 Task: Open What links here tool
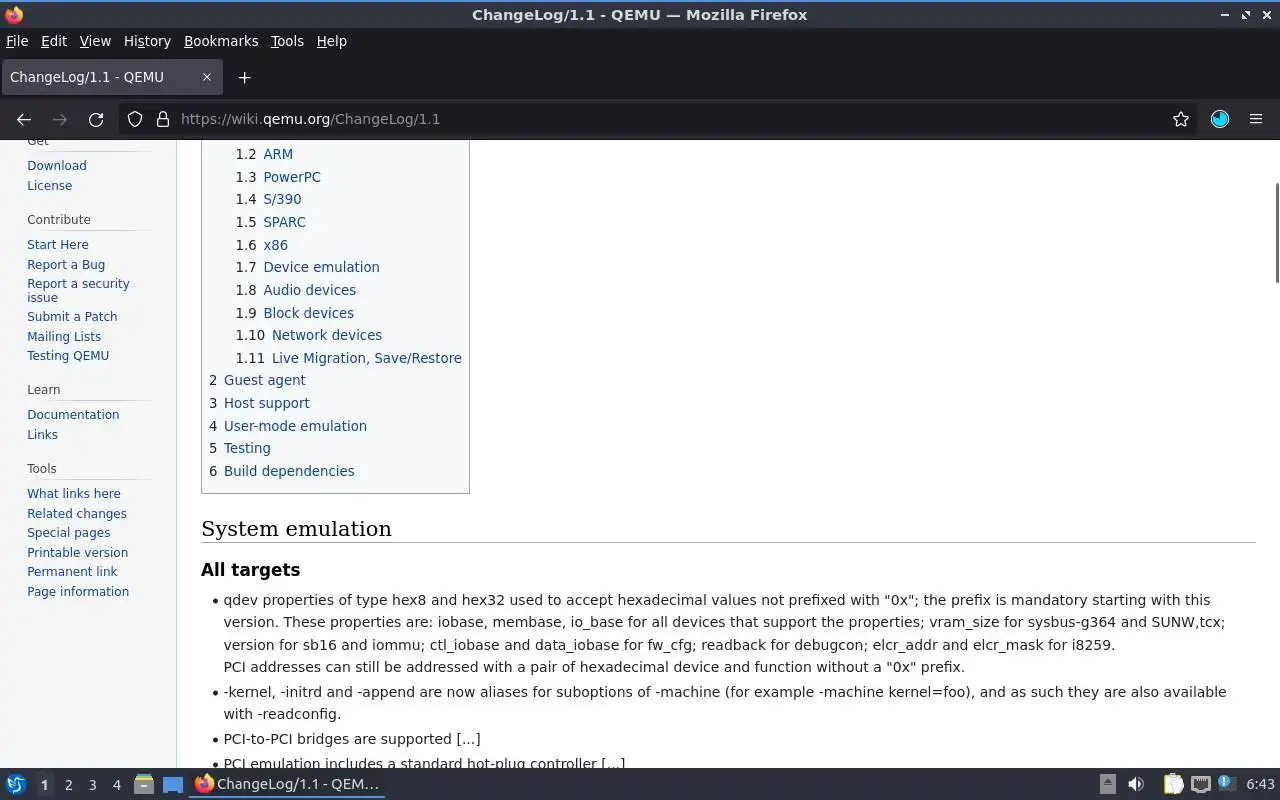tap(74, 494)
